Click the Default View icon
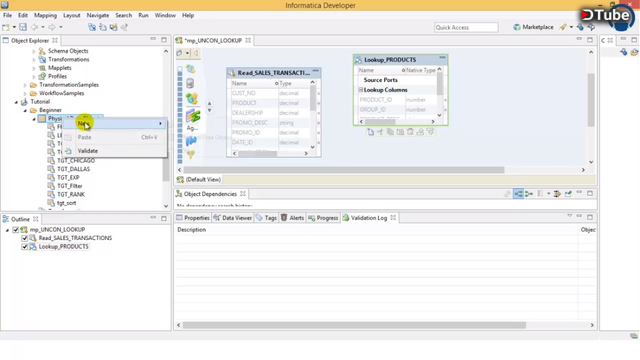This screenshot has width=640, height=360. pos(180,179)
